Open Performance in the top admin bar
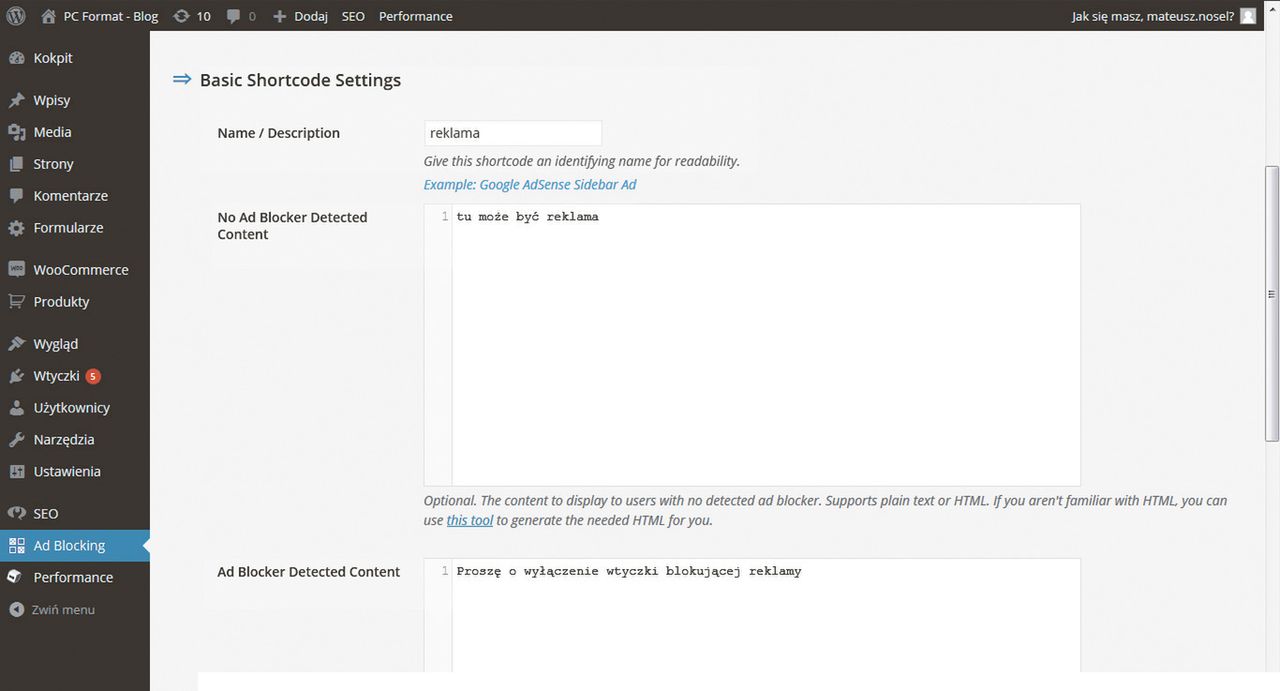 [x=415, y=16]
